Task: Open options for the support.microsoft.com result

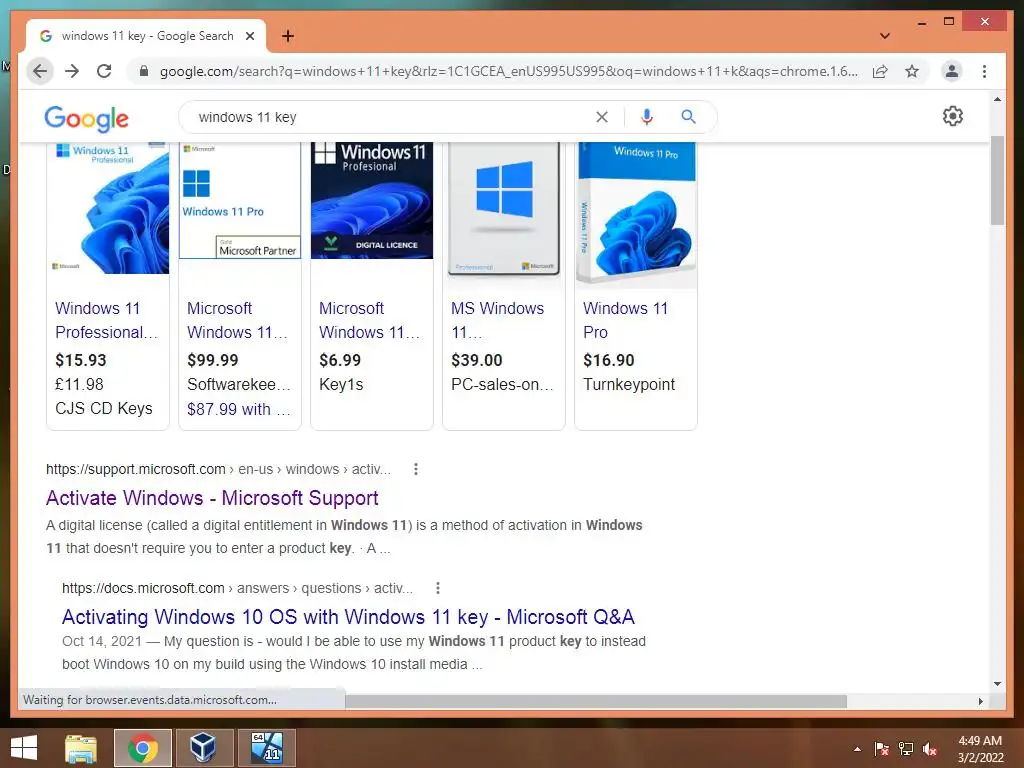Action: [x=416, y=469]
